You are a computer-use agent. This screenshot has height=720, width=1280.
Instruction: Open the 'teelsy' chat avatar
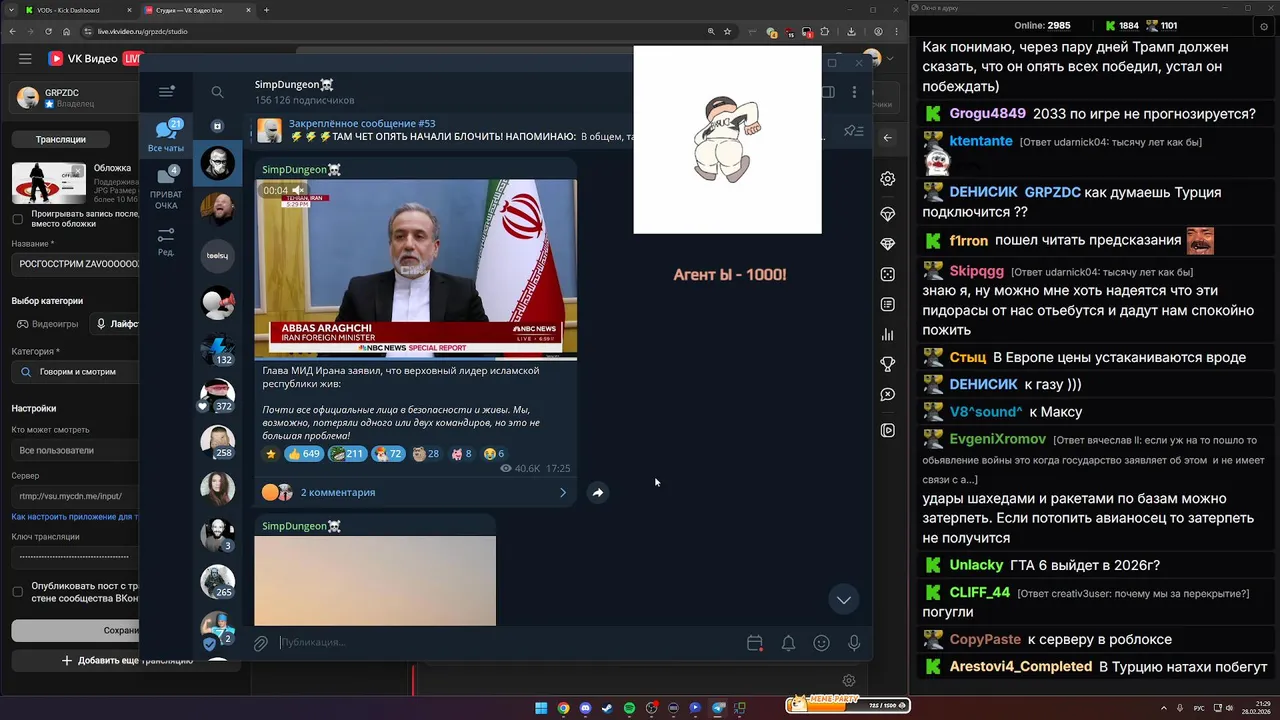(x=218, y=256)
